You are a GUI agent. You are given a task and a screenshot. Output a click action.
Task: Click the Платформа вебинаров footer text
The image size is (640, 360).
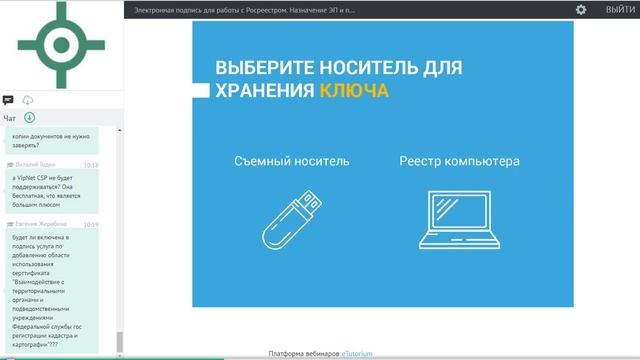(x=304, y=353)
